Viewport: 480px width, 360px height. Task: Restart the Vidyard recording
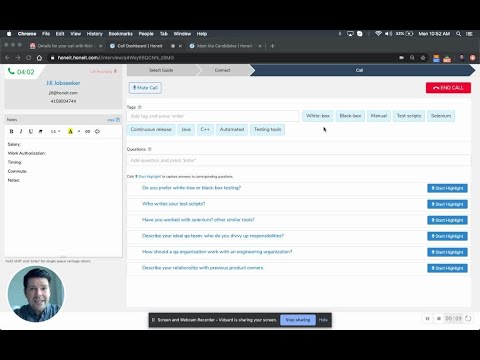coord(468,319)
